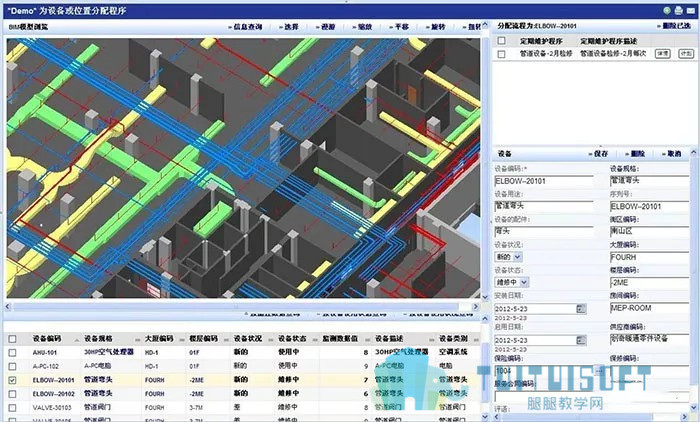Click the 计划 button in maintenance row
The width and height of the screenshot is (700, 422).
tap(686, 54)
